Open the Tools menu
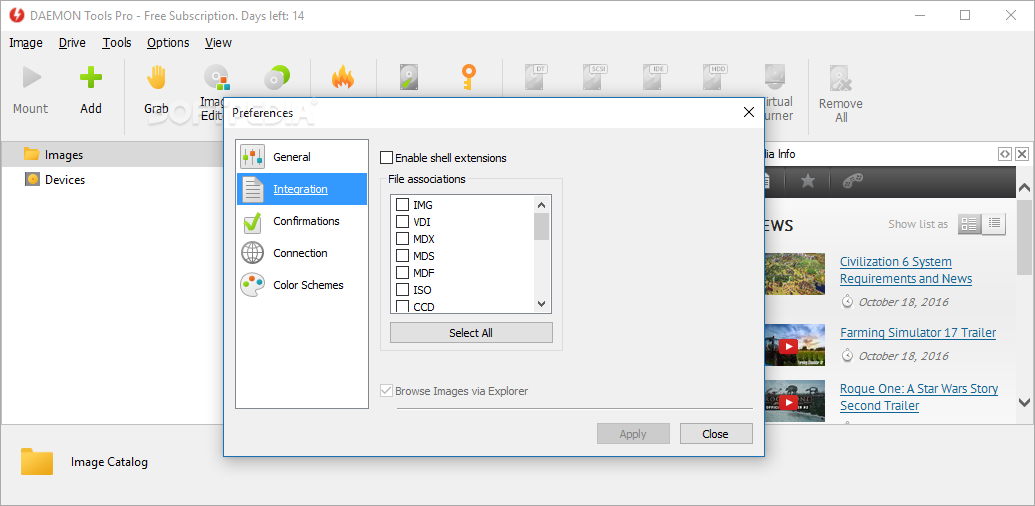This screenshot has width=1035, height=506. point(117,43)
